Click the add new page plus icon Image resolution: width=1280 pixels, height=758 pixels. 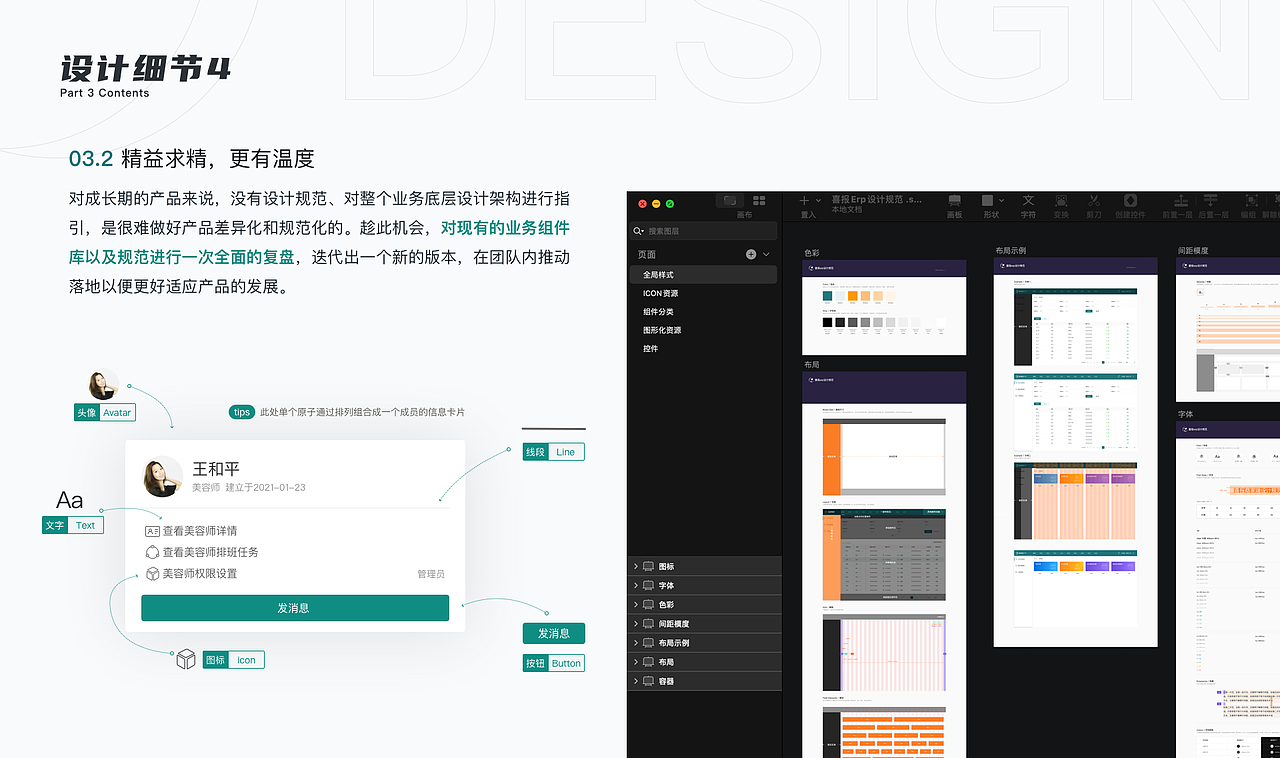tap(751, 254)
